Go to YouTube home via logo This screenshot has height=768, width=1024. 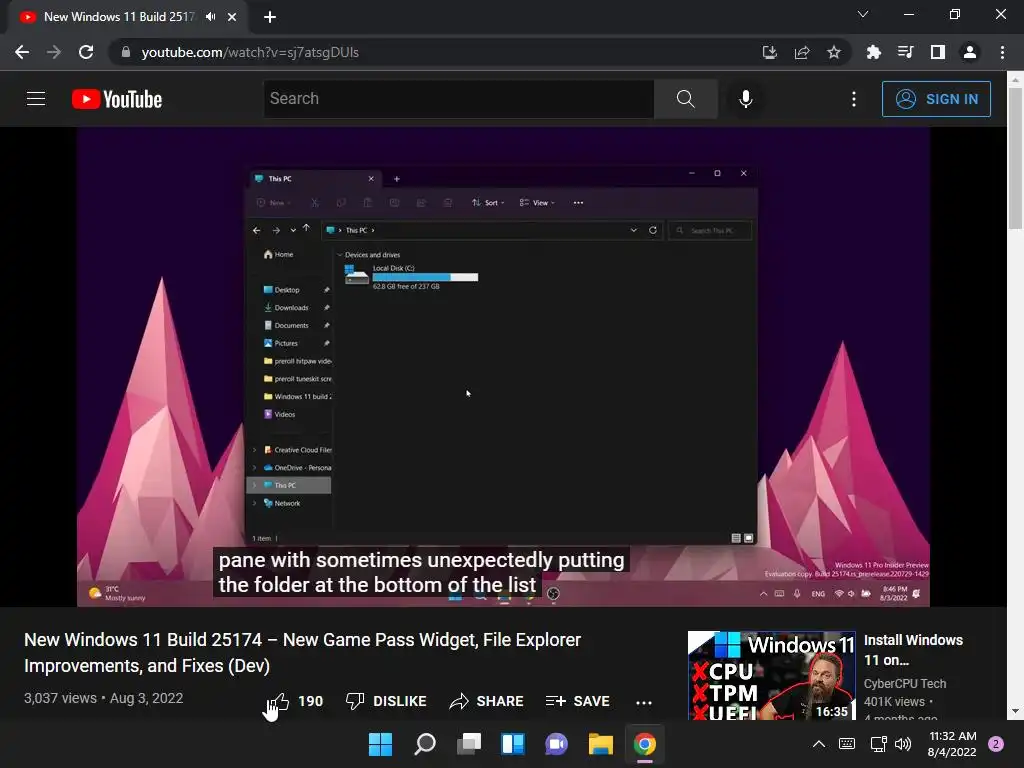tap(117, 99)
